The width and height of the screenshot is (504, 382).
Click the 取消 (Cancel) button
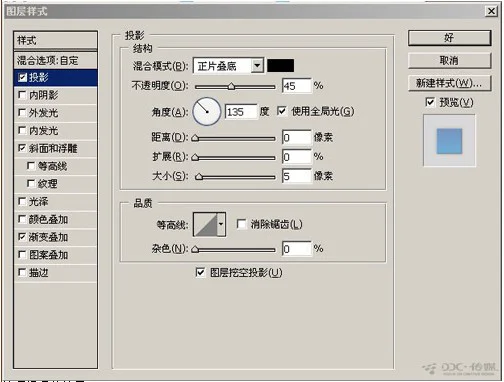coord(449,61)
